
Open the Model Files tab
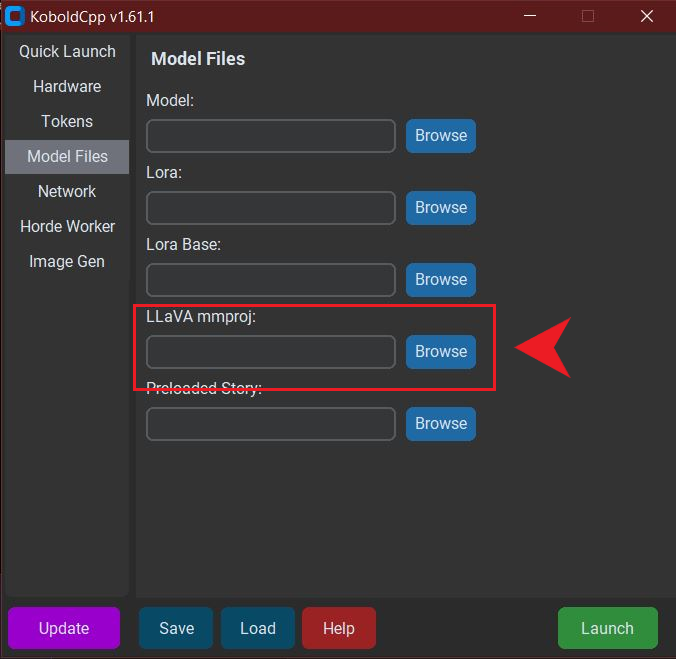[67, 156]
